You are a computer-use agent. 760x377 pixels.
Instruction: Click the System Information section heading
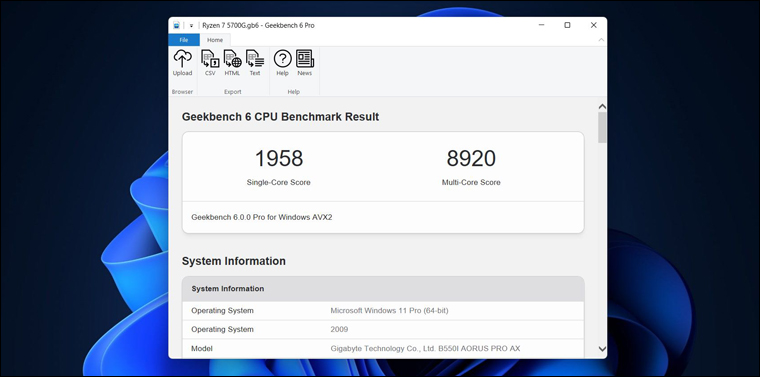point(234,261)
